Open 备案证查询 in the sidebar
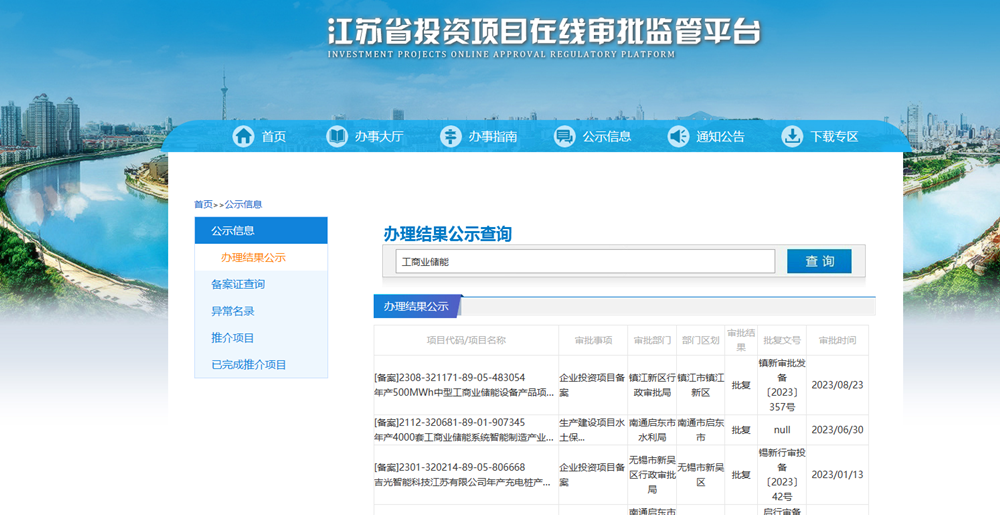 point(238,285)
